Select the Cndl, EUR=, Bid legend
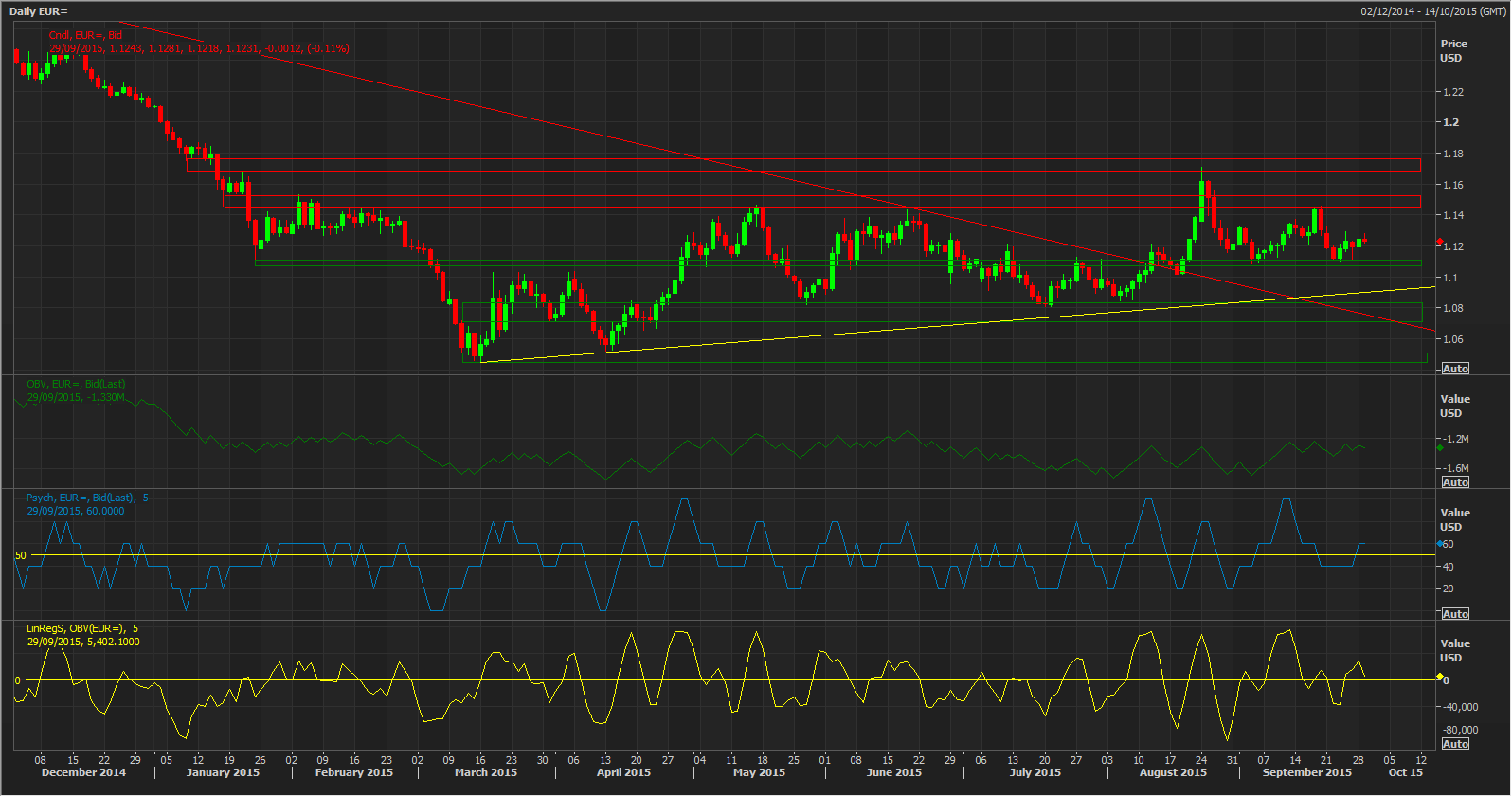This screenshot has height=797, width=1512. coord(85,35)
